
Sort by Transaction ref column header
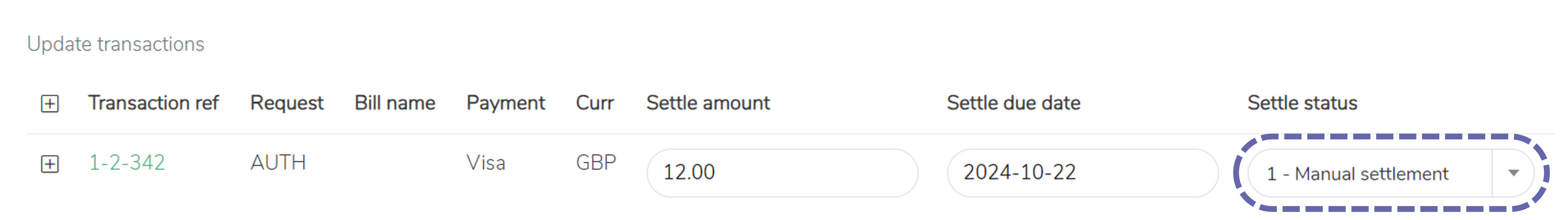point(153,103)
